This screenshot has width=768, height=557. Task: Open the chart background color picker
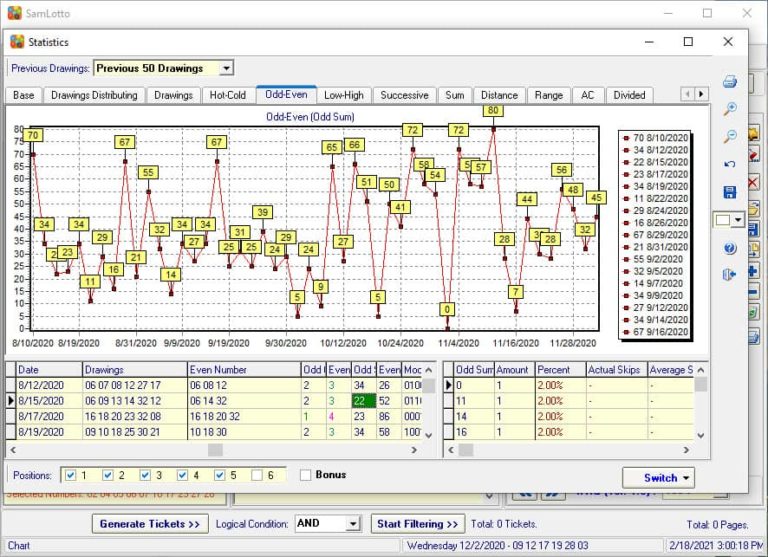click(737, 220)
